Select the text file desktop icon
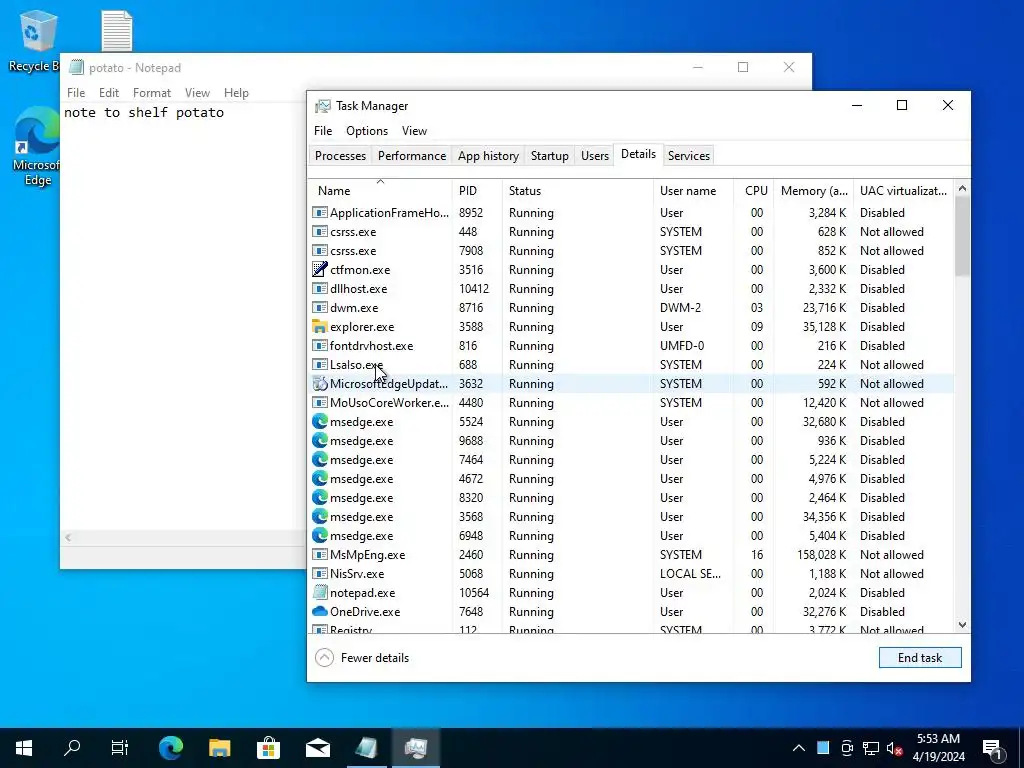 (x=118, y=31)
